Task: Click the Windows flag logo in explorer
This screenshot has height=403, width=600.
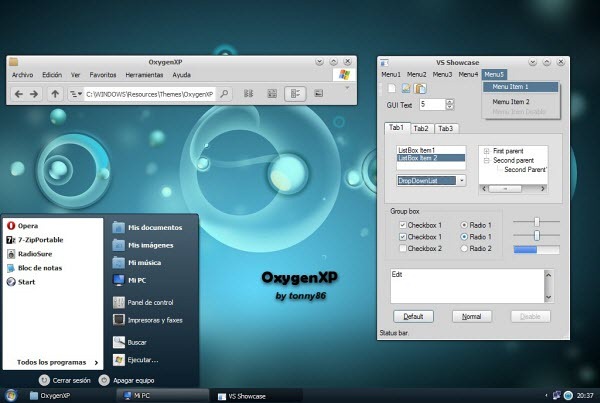Action: pyautogui.click(x=344, y=75)
